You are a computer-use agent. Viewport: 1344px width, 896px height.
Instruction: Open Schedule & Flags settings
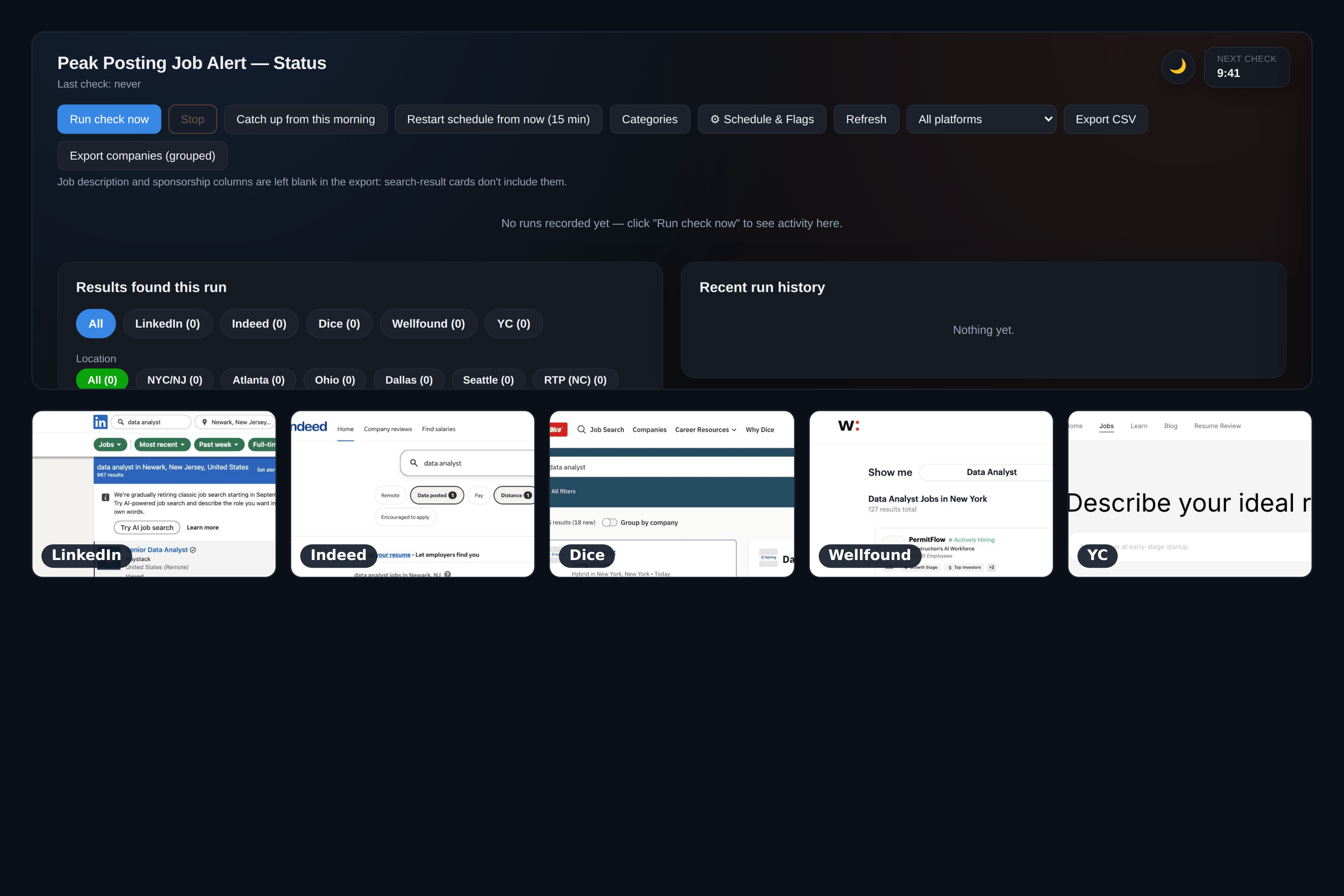pos(762,119)
